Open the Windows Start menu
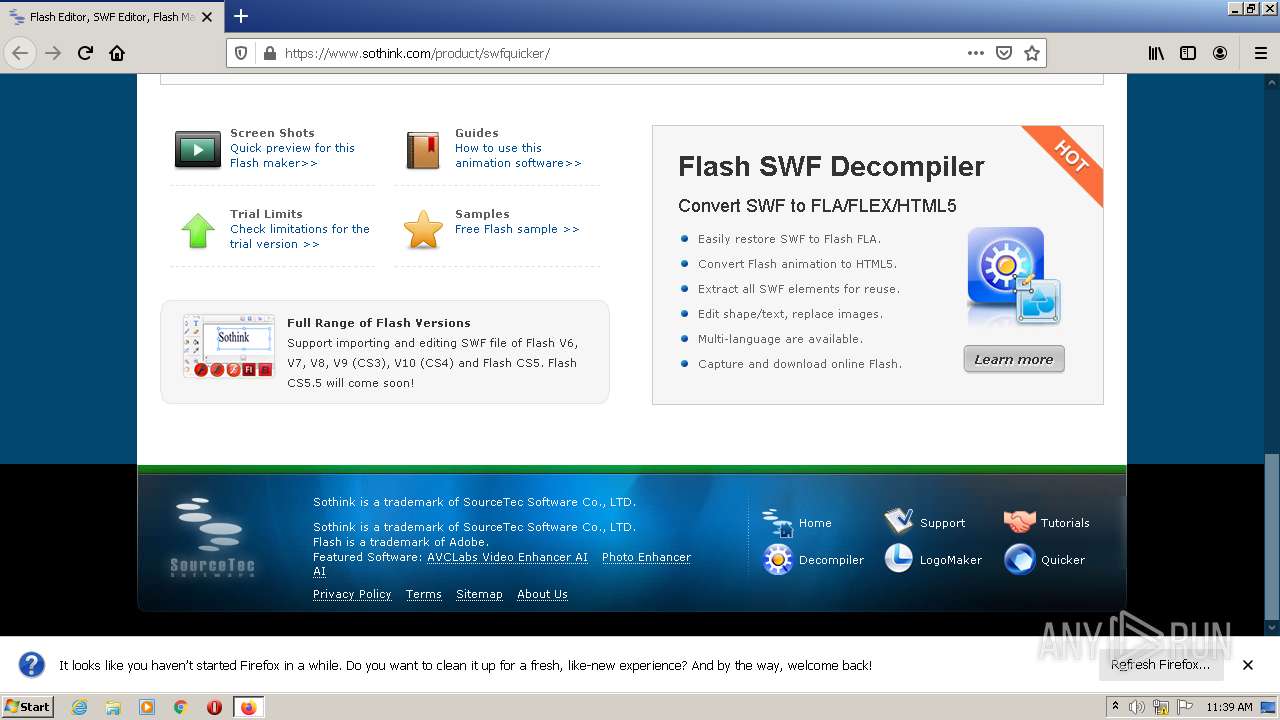Screen dimensions: 1280x720 click(x=28, y=706)
